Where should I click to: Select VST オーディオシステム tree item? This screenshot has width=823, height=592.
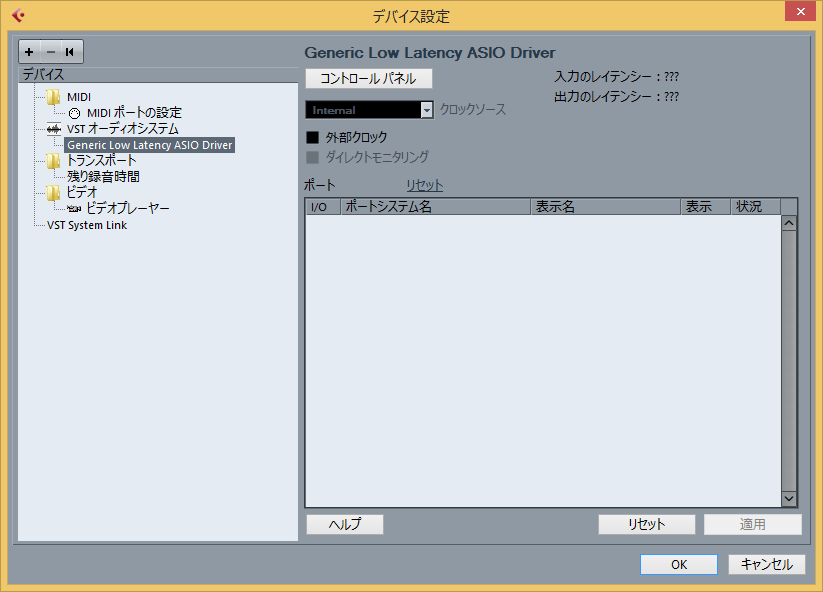tap(123, 129)
